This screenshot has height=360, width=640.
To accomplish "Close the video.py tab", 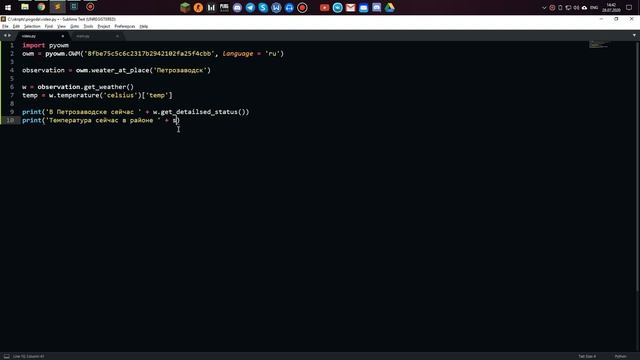I will click(62, 36).
